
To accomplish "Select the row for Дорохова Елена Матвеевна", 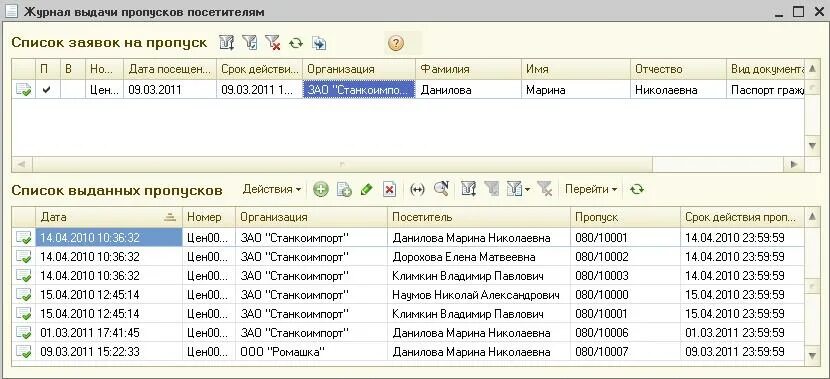I will [x=409, y=257].
